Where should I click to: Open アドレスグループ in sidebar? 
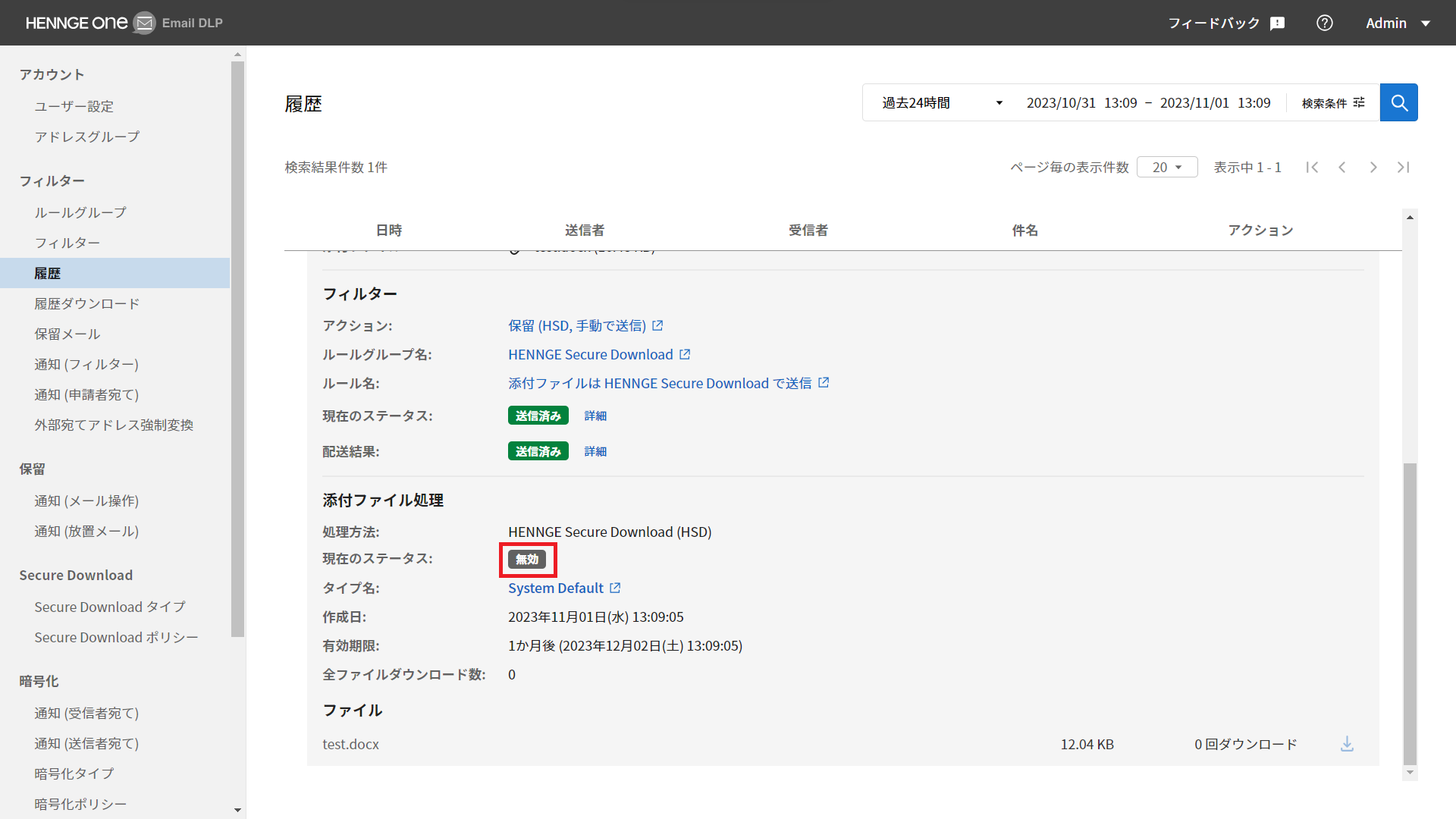coord(87,136)
